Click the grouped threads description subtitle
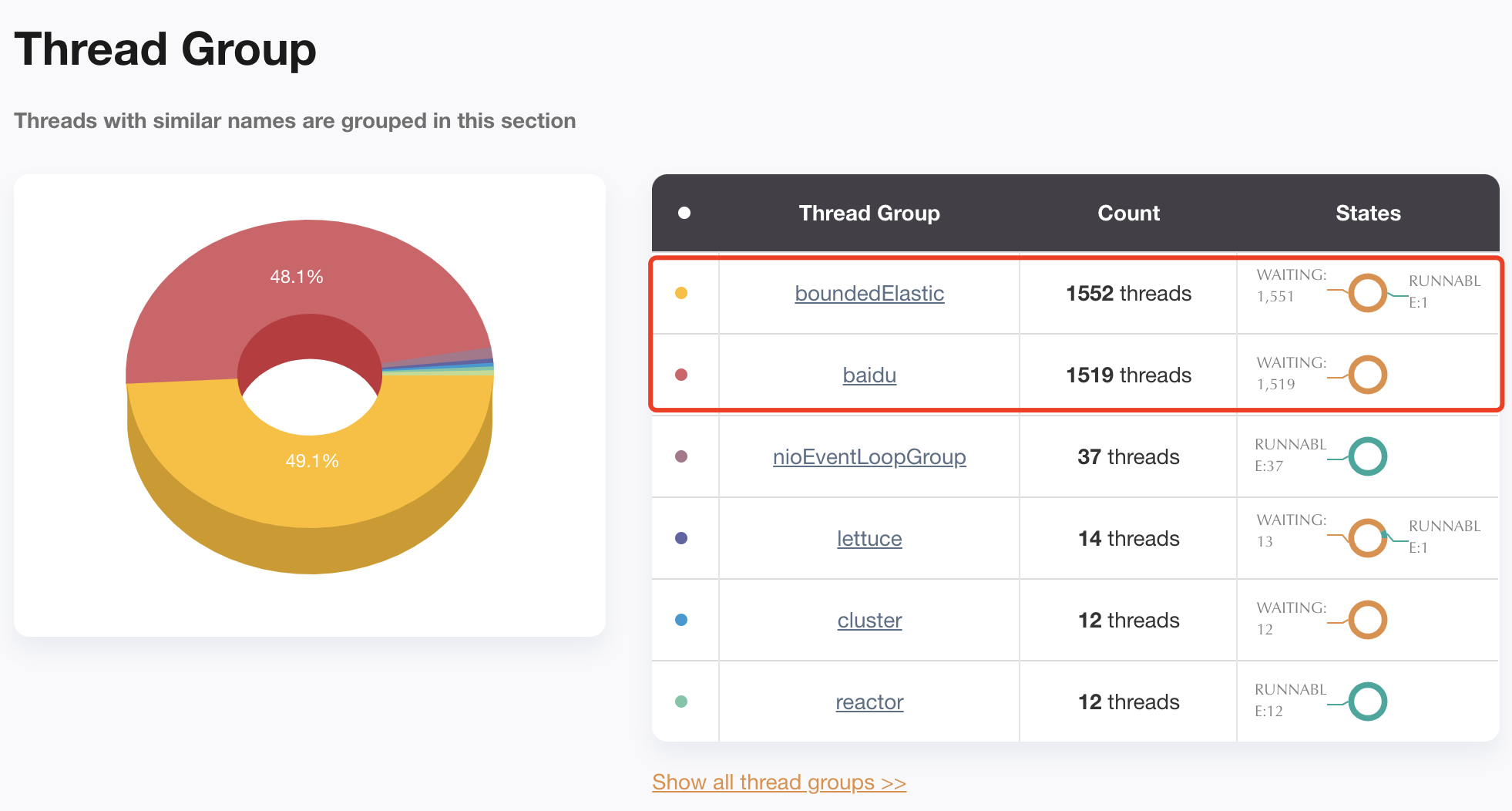The image size is (1512, 811). (x=295, y=121)
